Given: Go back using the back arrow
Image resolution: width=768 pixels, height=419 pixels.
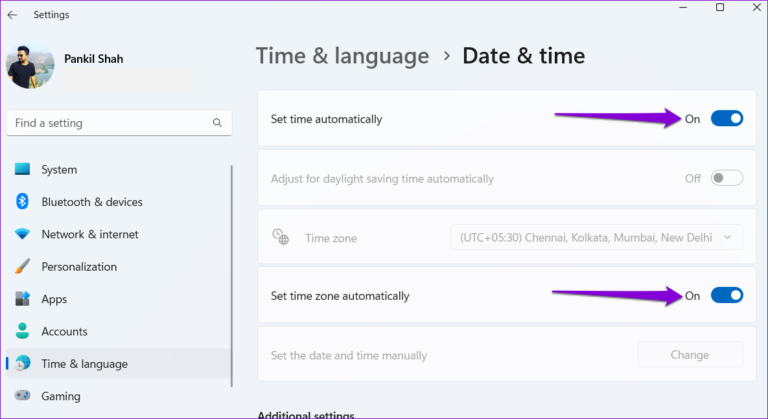Looking at the screenshot, I should click(x=13, y=15).
